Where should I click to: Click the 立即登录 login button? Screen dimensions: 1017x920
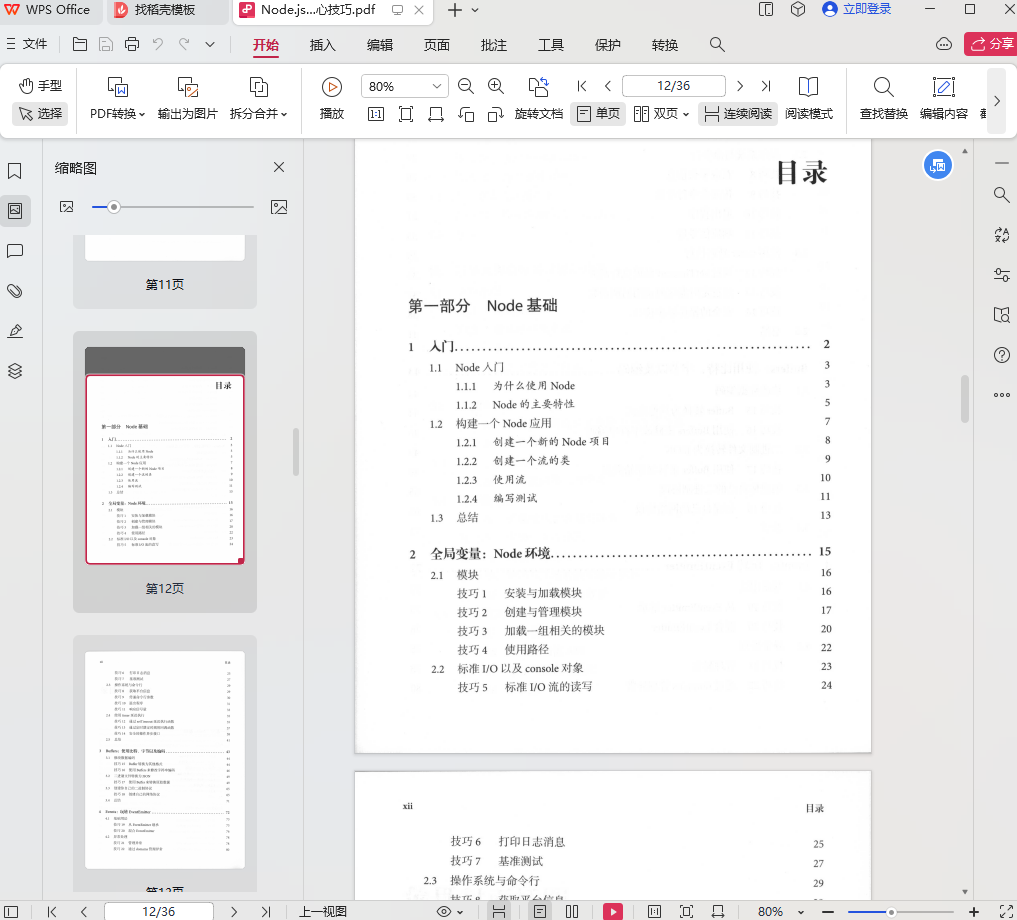[x=856, y=10]
